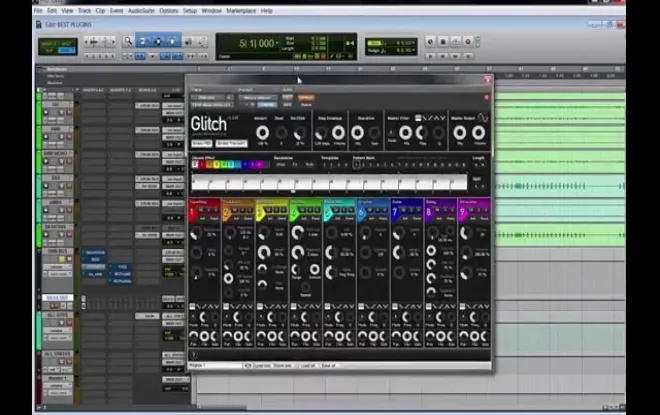Choose template 3 in Templates
Screen dimensions: 660x415
click(339, 165)
